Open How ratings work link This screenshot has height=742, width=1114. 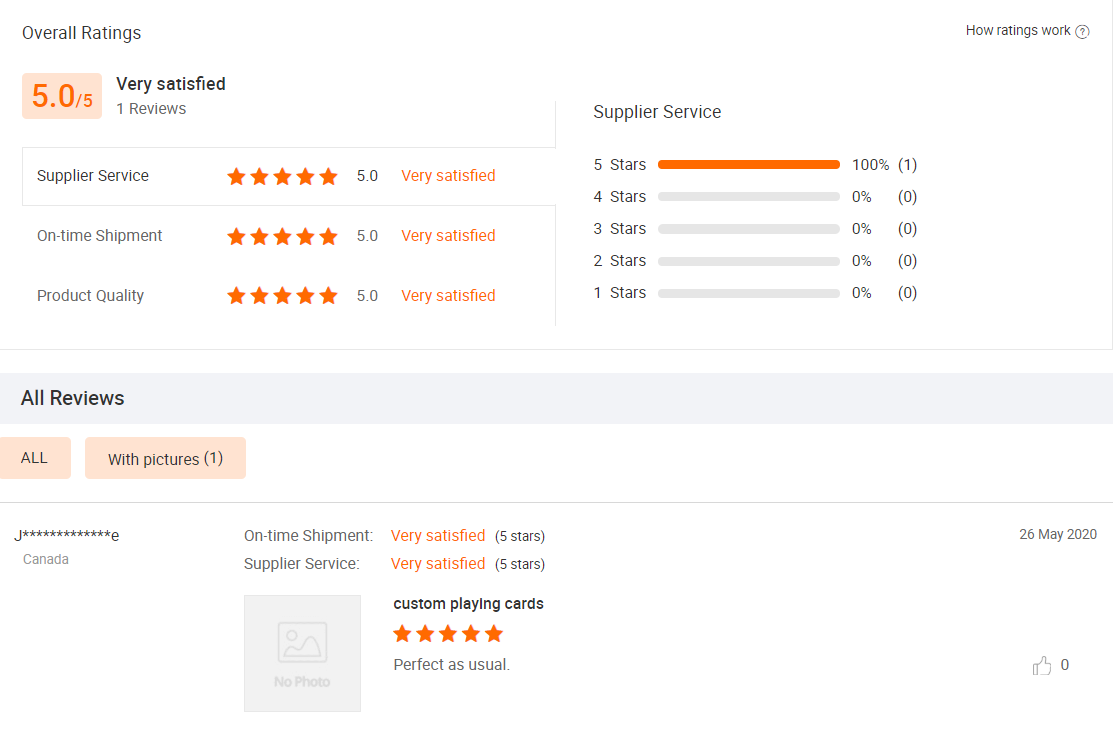[1018, 31]
